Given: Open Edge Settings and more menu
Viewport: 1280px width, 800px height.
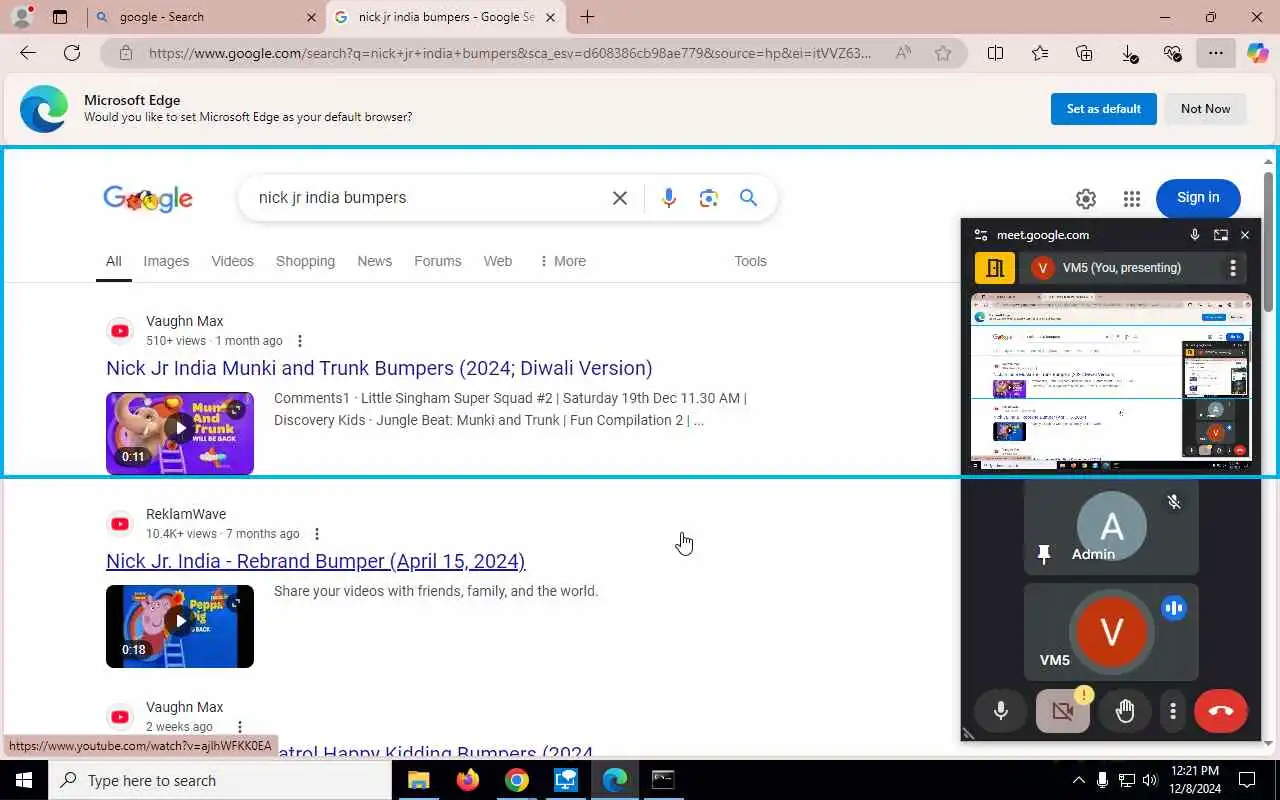Looking at the screenshot, I should 1216,53.
